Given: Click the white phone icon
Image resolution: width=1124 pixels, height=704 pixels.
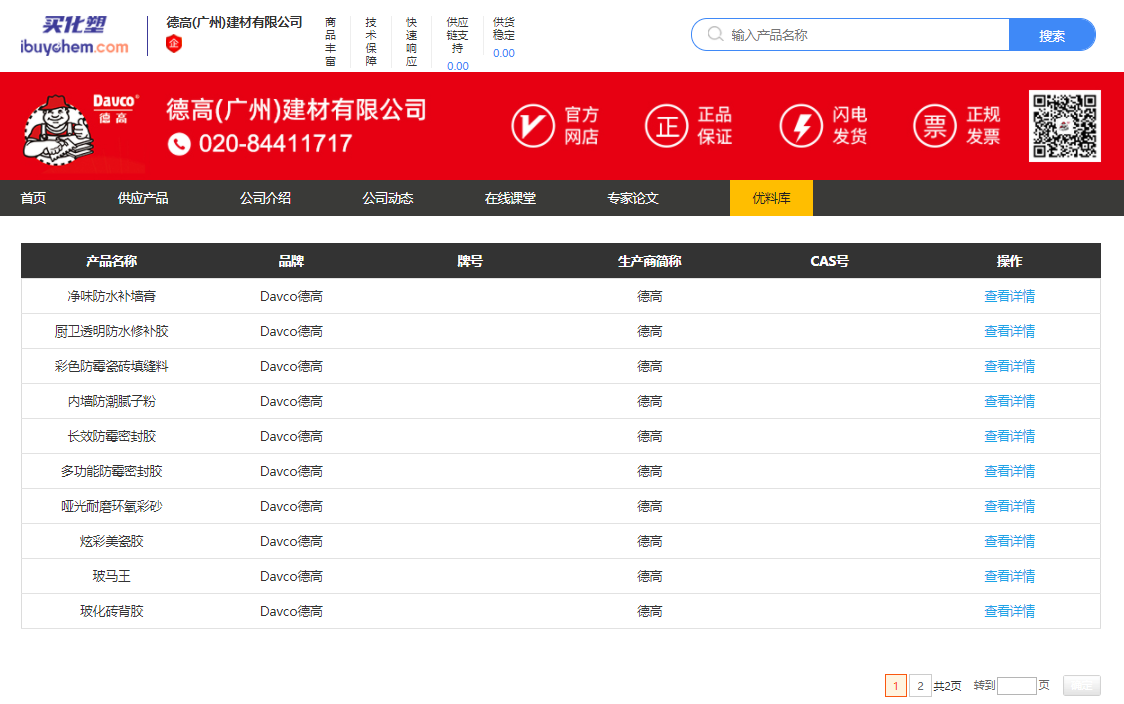Looking at the screenshot, I should click(179, 144).
